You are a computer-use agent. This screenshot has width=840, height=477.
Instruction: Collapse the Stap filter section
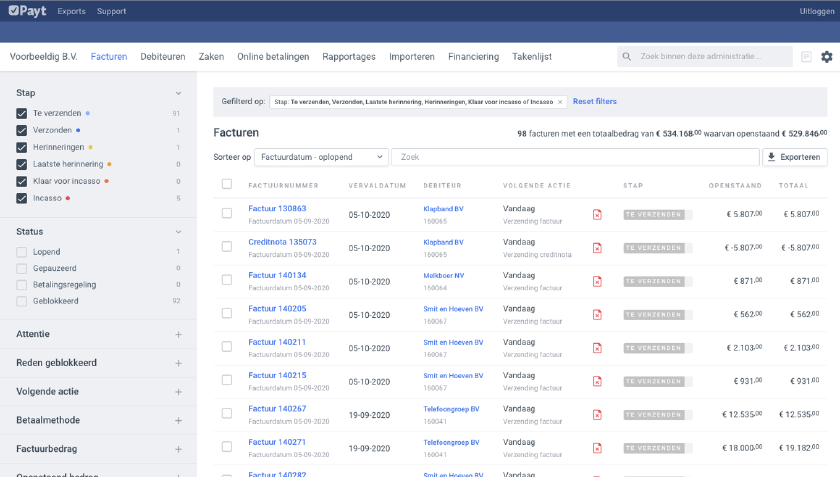(x=178, y=93)
